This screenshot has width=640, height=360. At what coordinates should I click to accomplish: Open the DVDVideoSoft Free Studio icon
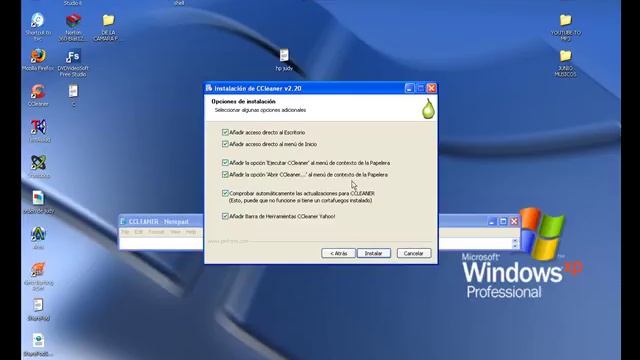(73, 57)
